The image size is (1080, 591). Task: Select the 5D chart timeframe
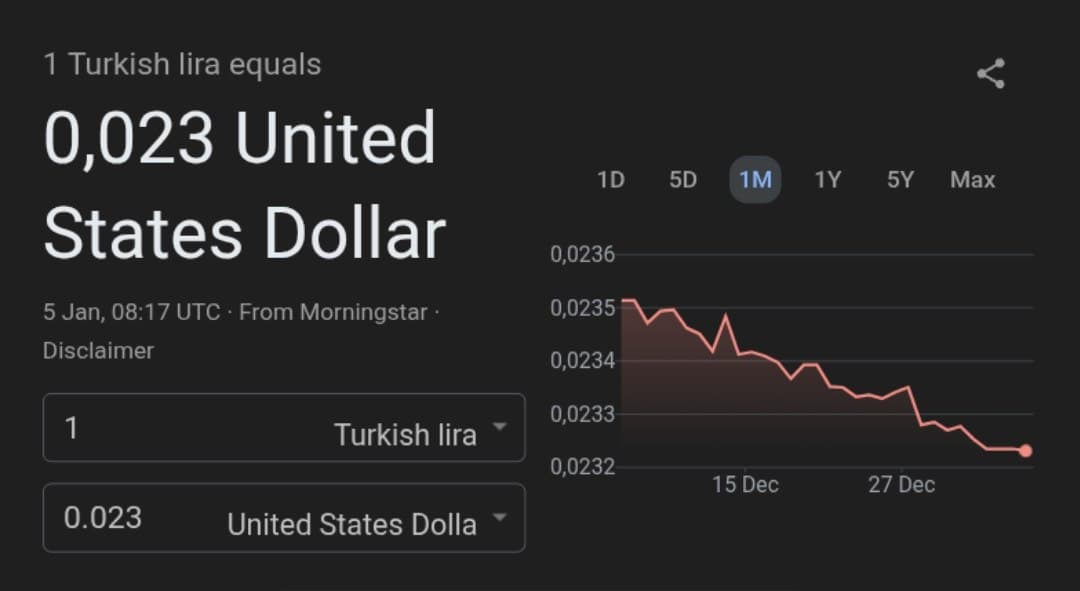coord(683,179)
